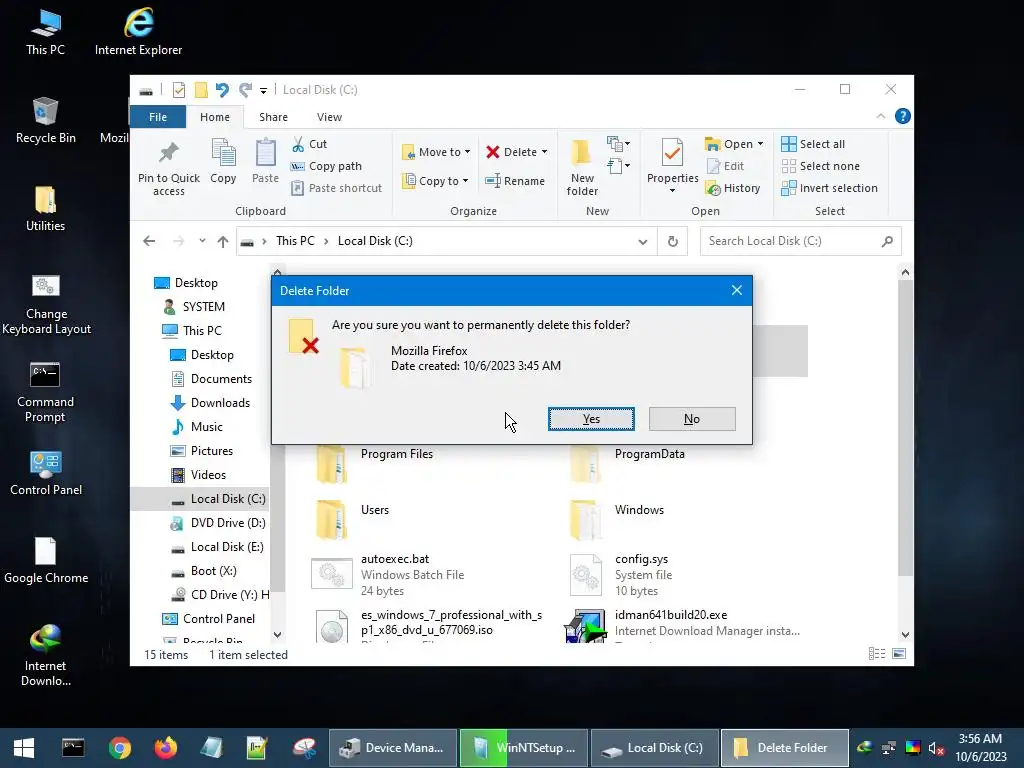Click the Cut scissors icon
This screenshot has height=768, width=1024.
298,144
